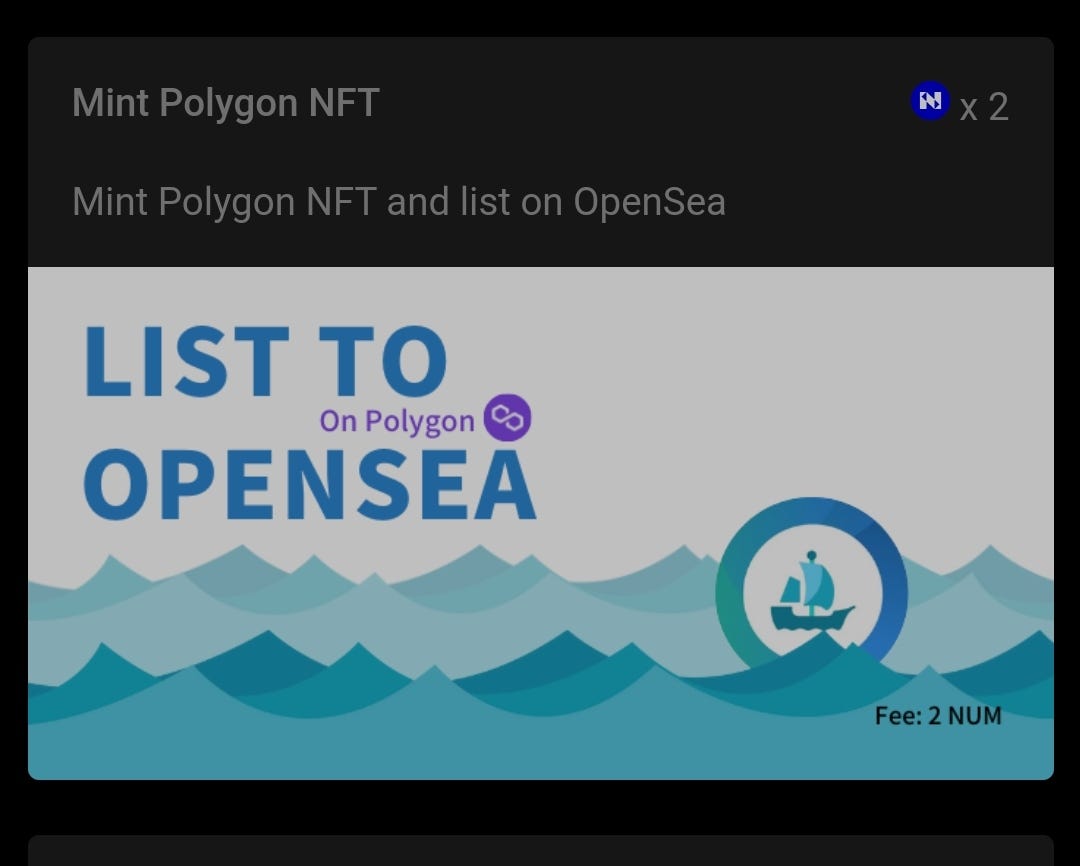
Task: Open the List to OpenSea banner image
Action: coord(541,523)
